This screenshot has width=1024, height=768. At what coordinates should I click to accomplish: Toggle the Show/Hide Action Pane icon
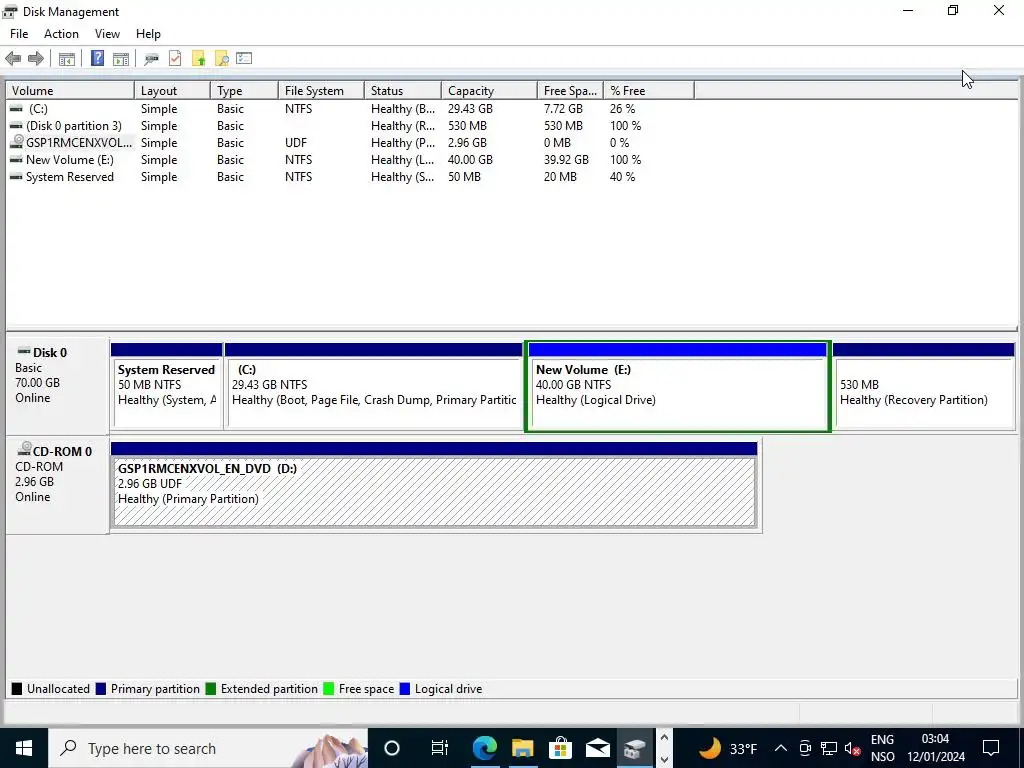pos(121,59)
